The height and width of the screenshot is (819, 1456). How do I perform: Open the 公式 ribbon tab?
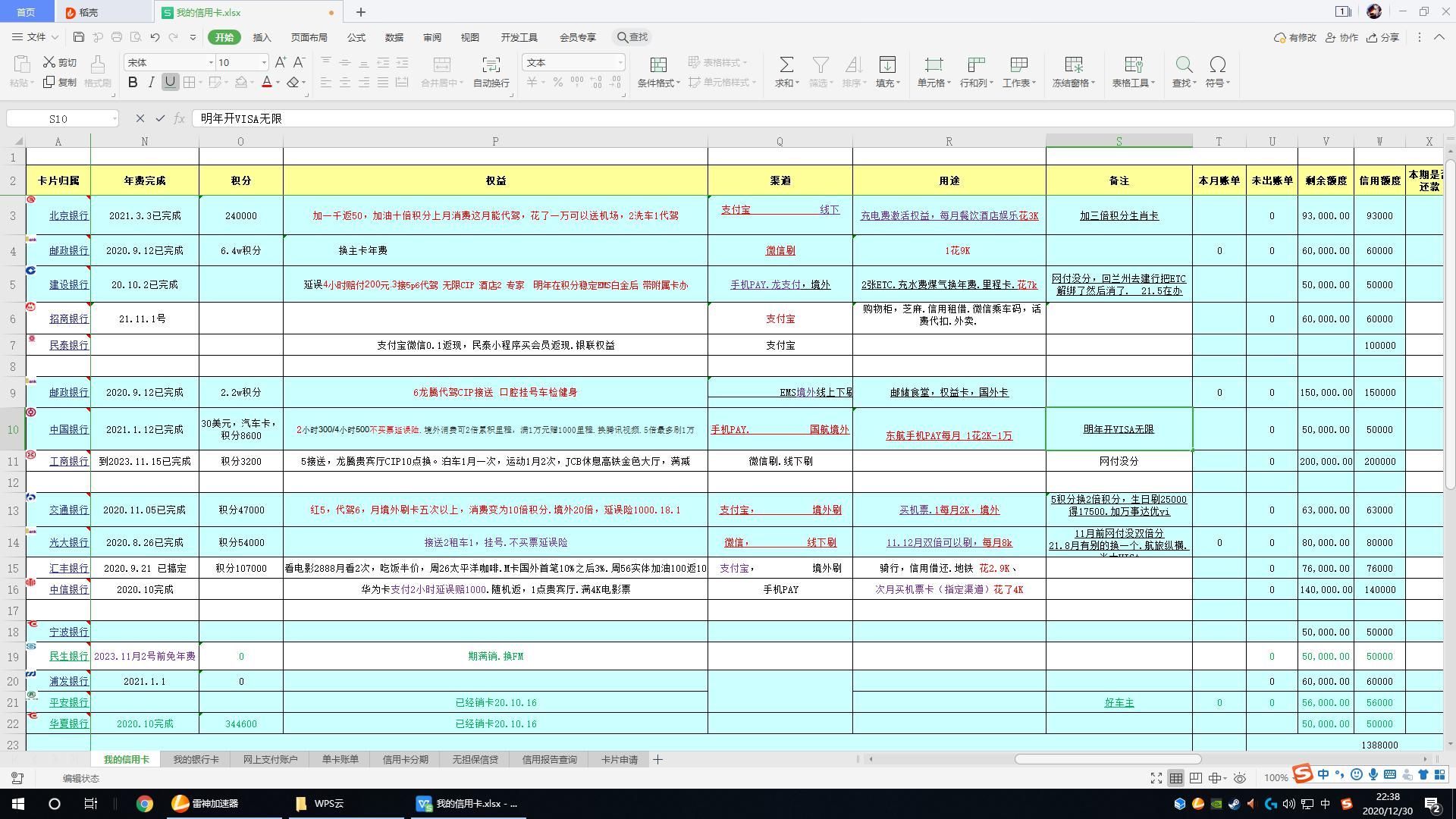(x=356, y=37)
